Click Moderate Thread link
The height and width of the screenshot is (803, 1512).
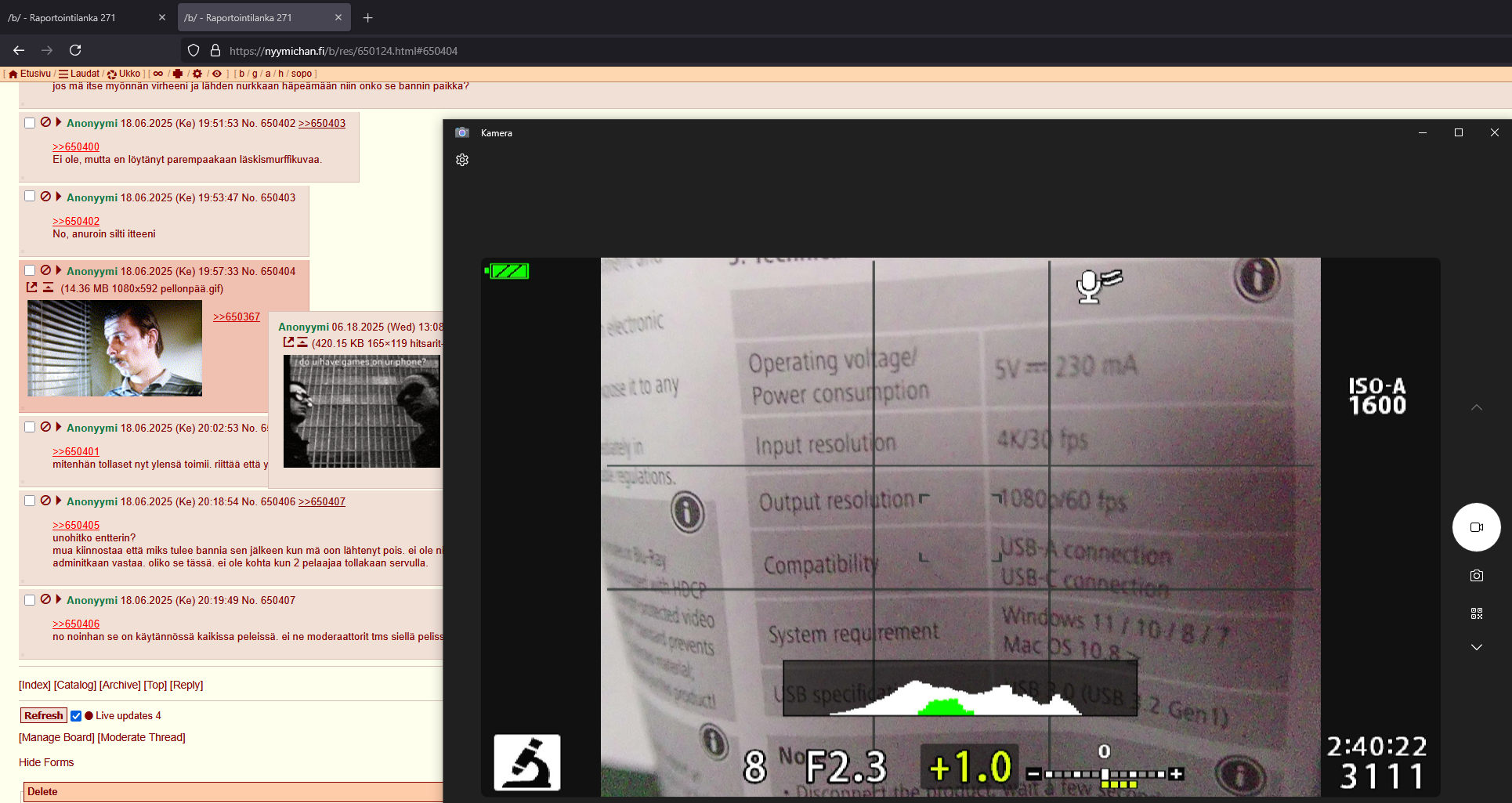coord(142,737)
